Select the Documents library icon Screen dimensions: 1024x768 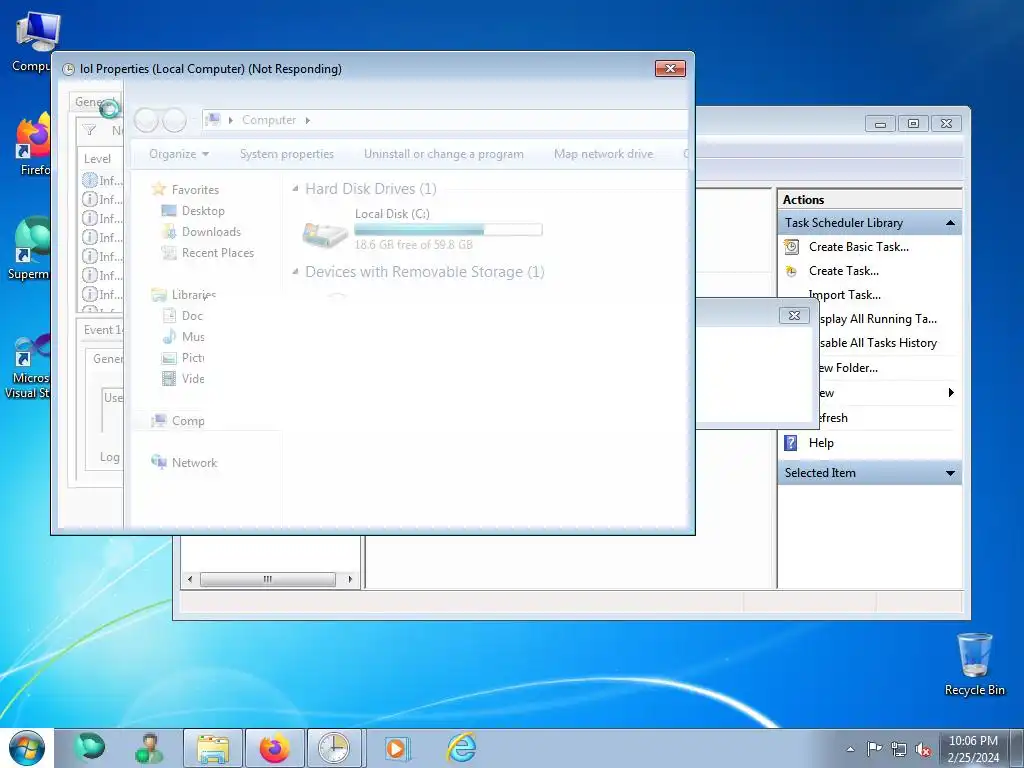coord(169,316)
